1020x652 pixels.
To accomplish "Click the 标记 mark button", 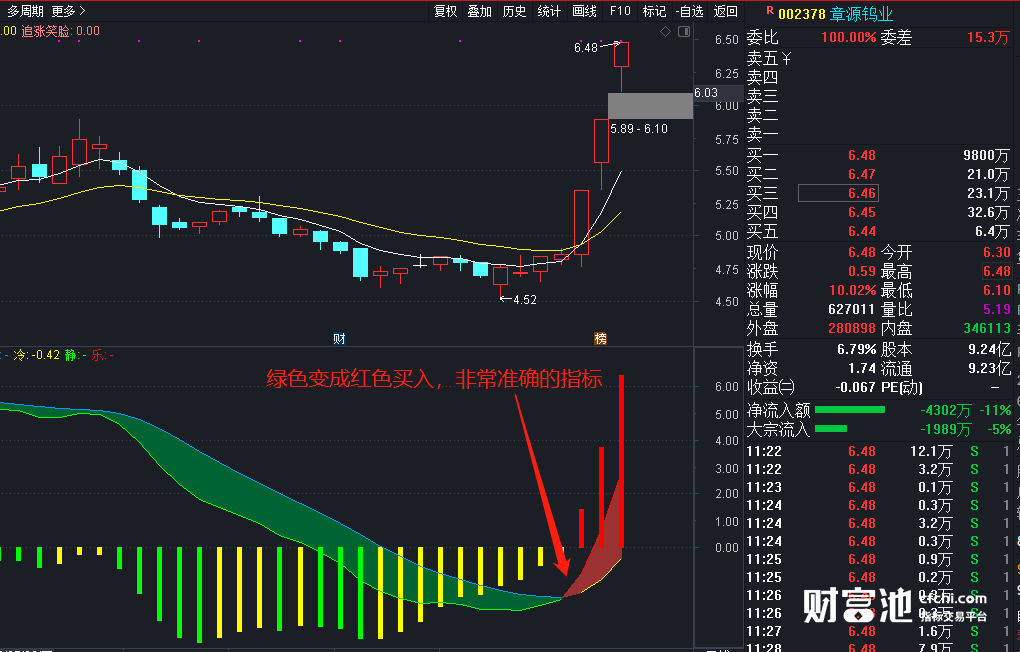I will (x=654, y=11).
